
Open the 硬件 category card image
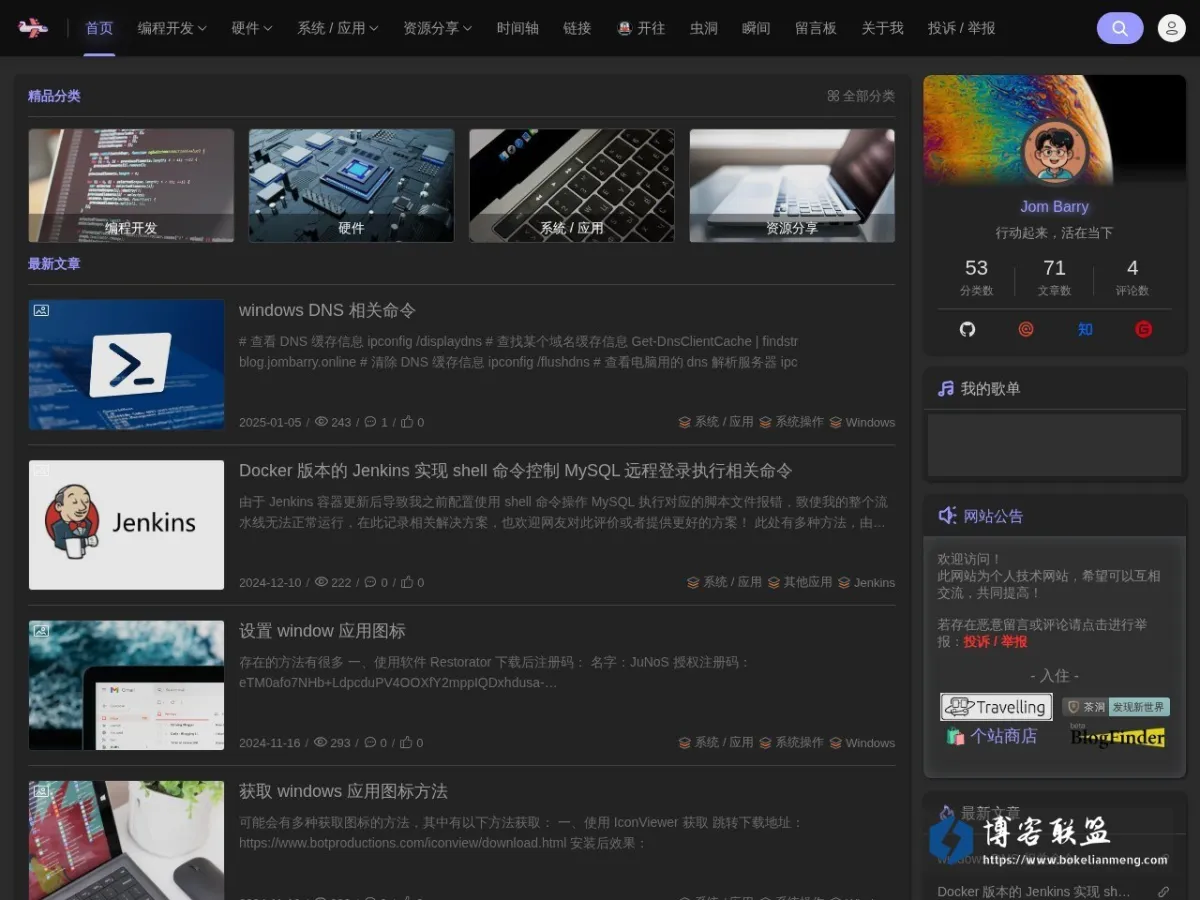pos(351,185)
